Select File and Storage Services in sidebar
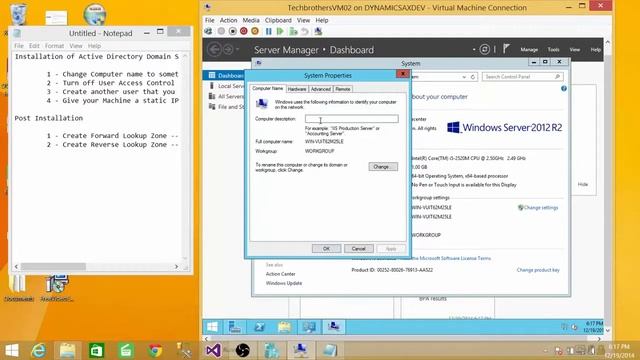 (227, 107)
